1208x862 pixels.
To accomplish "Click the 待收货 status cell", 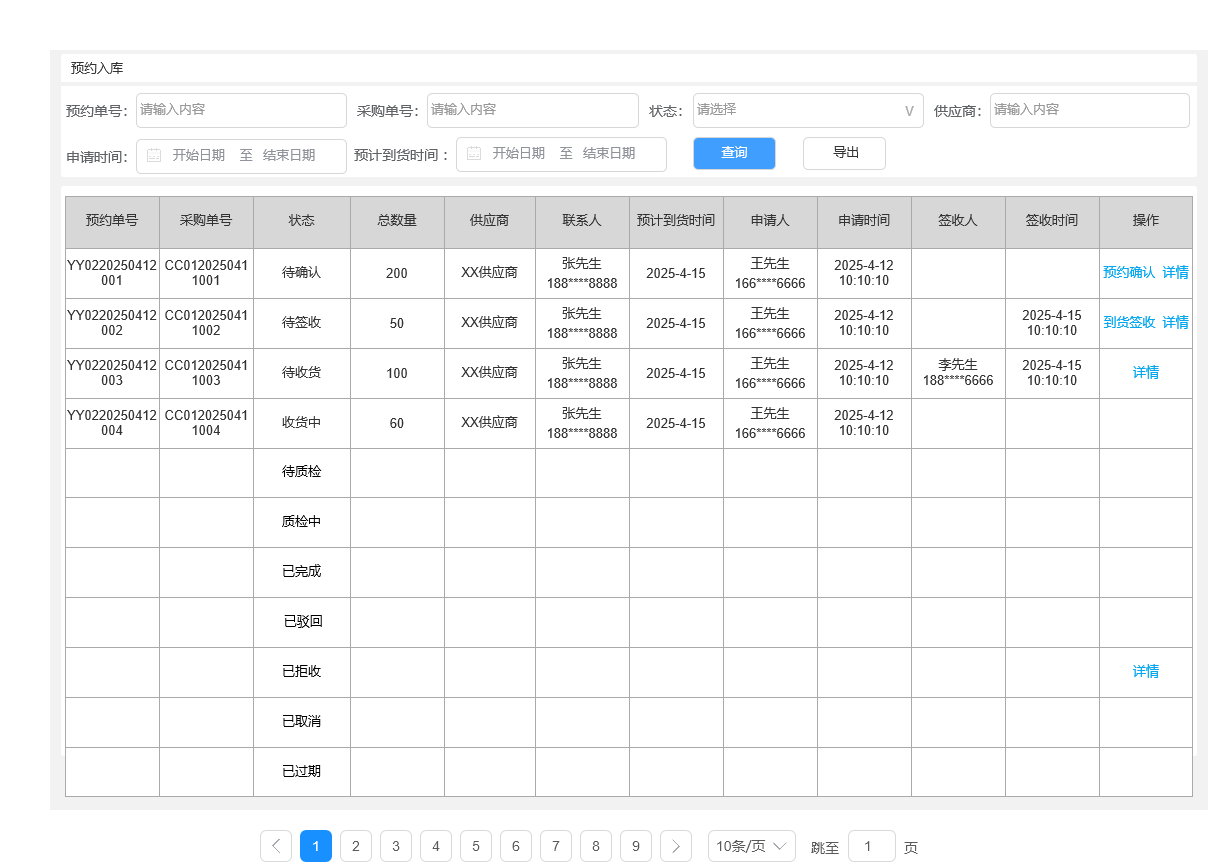I will [302, 373].
